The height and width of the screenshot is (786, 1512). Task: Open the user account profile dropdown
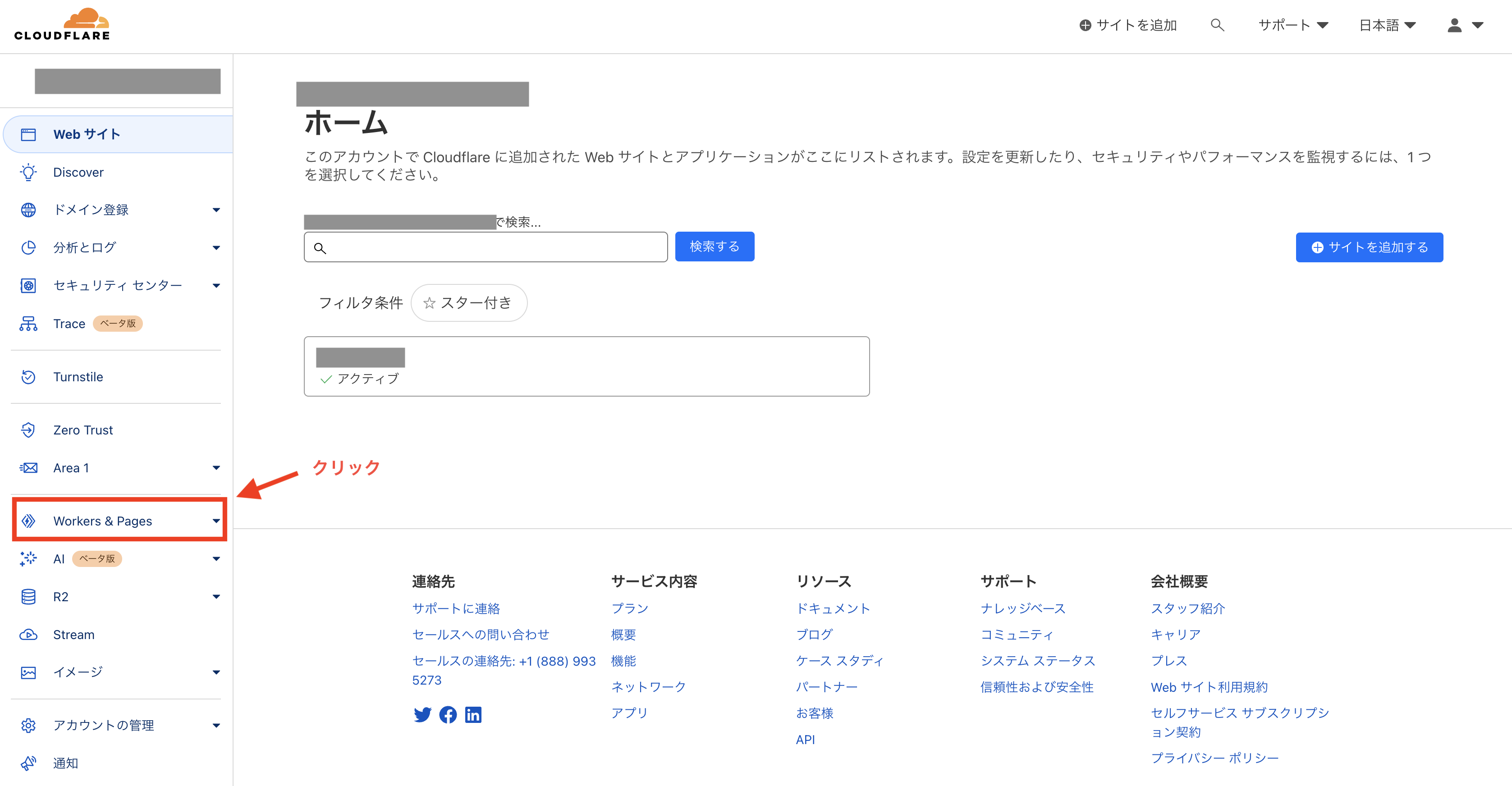pos(1465,25)
